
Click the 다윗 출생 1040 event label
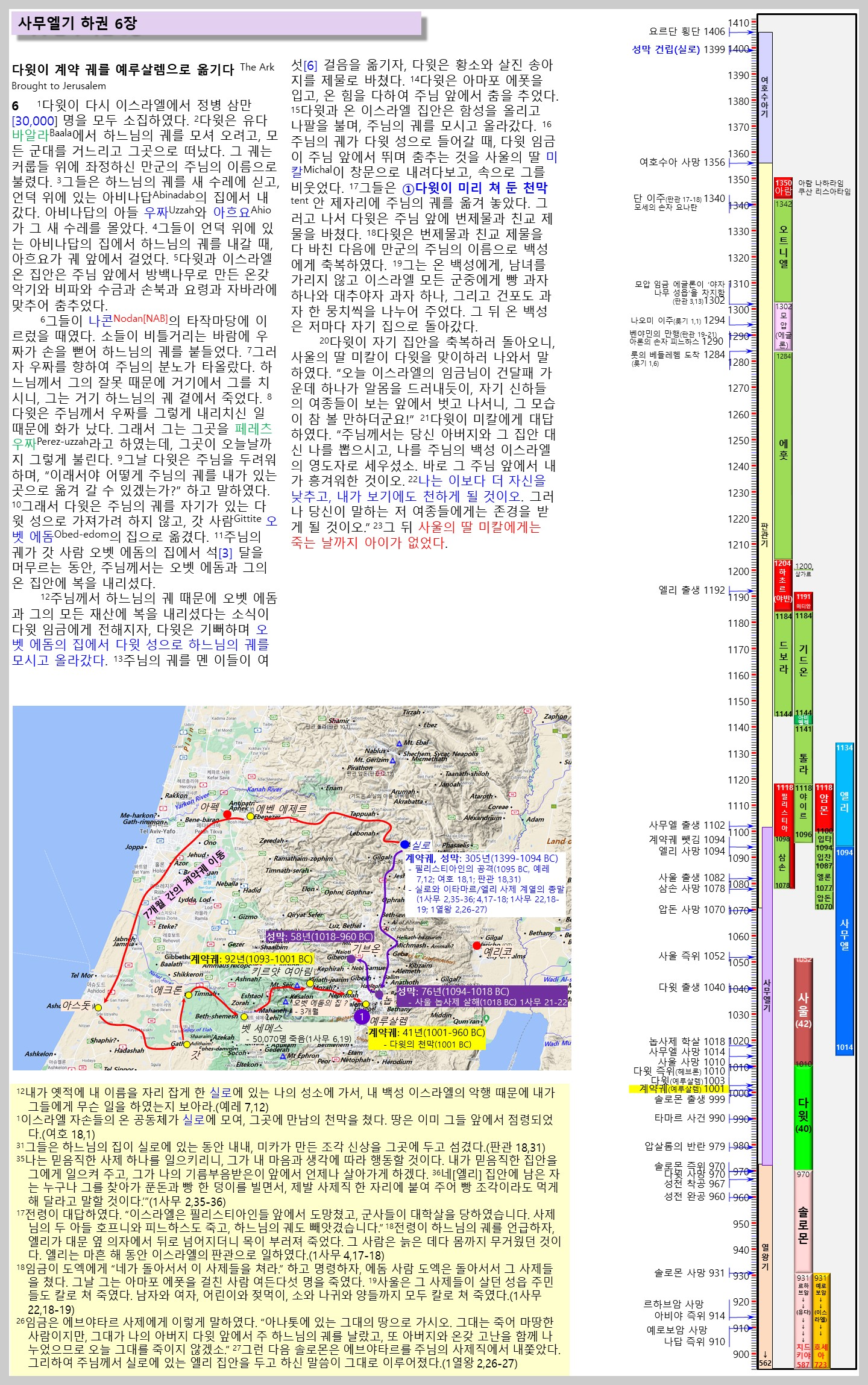691,987
